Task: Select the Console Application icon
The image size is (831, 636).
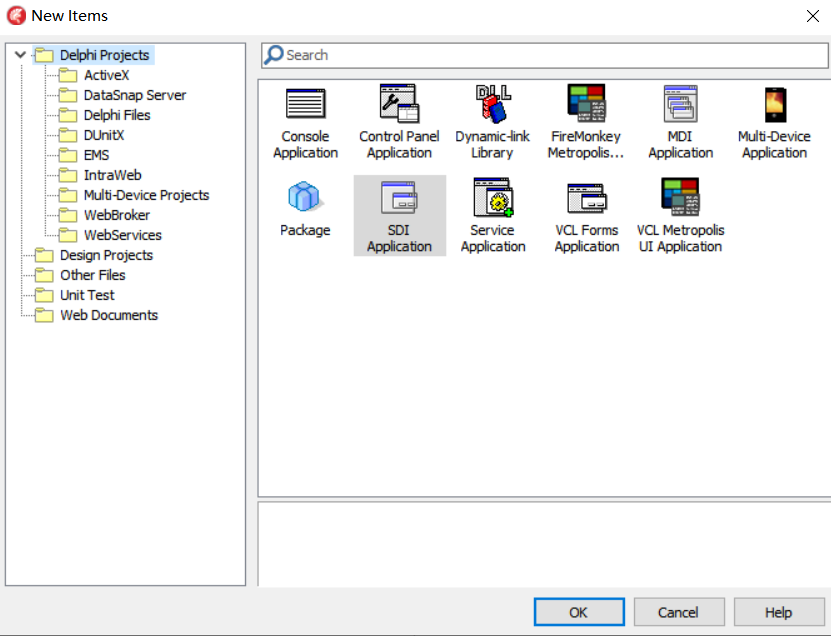Action: coord(305,103)
